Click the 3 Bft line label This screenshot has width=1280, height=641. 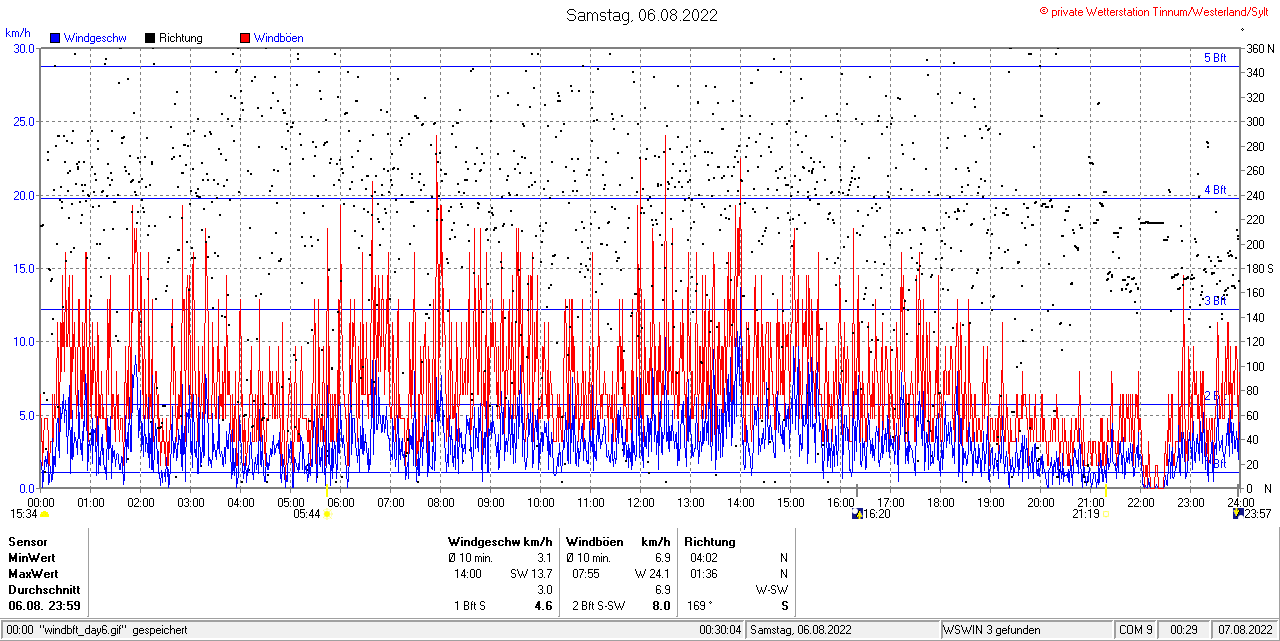click(x=1215, y=300)
